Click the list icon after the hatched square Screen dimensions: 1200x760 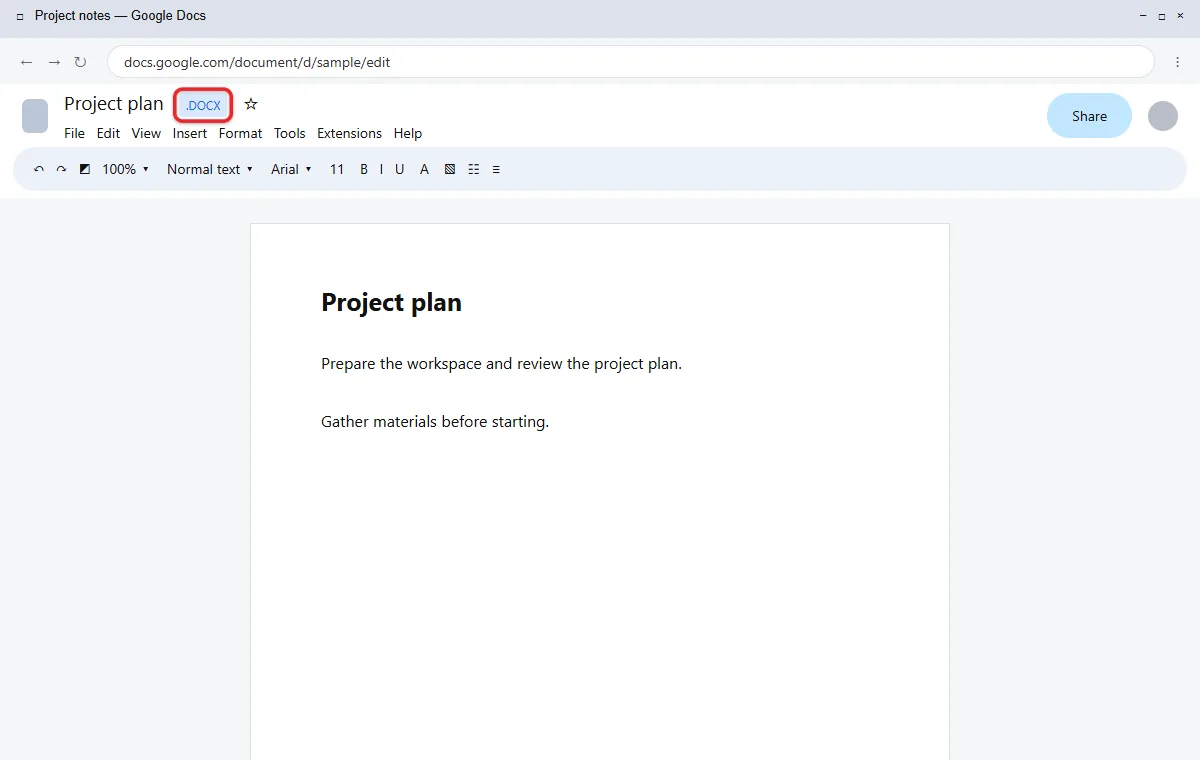coord(474,169)
